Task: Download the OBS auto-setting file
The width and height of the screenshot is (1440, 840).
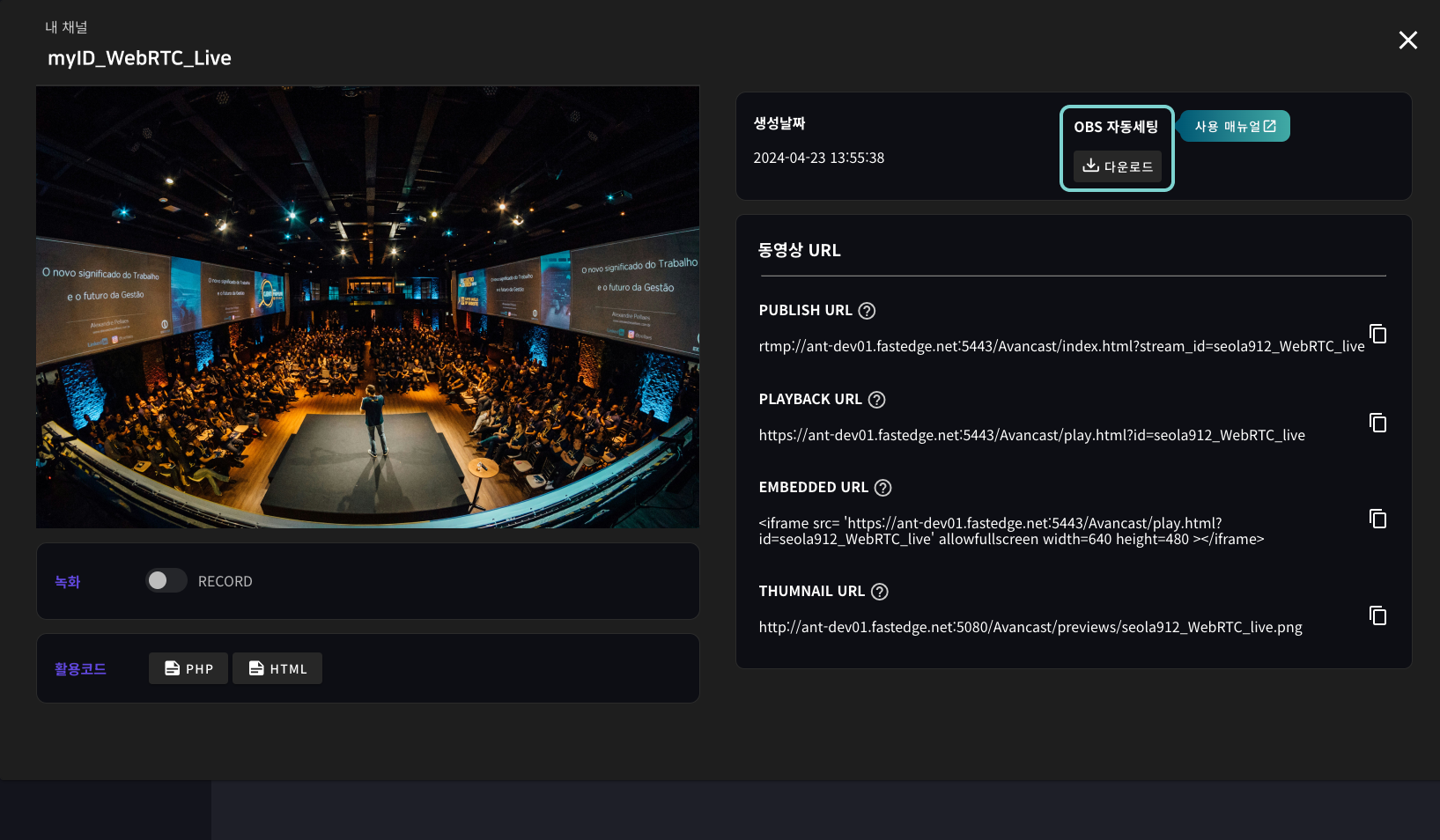Action: click(1117, 166)
